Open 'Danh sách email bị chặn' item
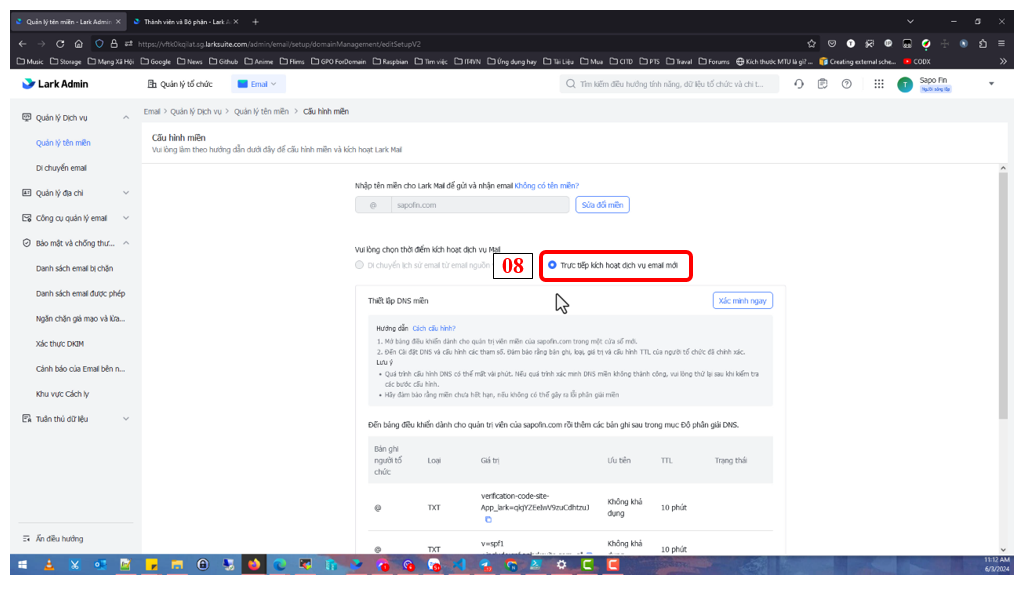The width and height of the screenshot is (1026, 589). 74,268
